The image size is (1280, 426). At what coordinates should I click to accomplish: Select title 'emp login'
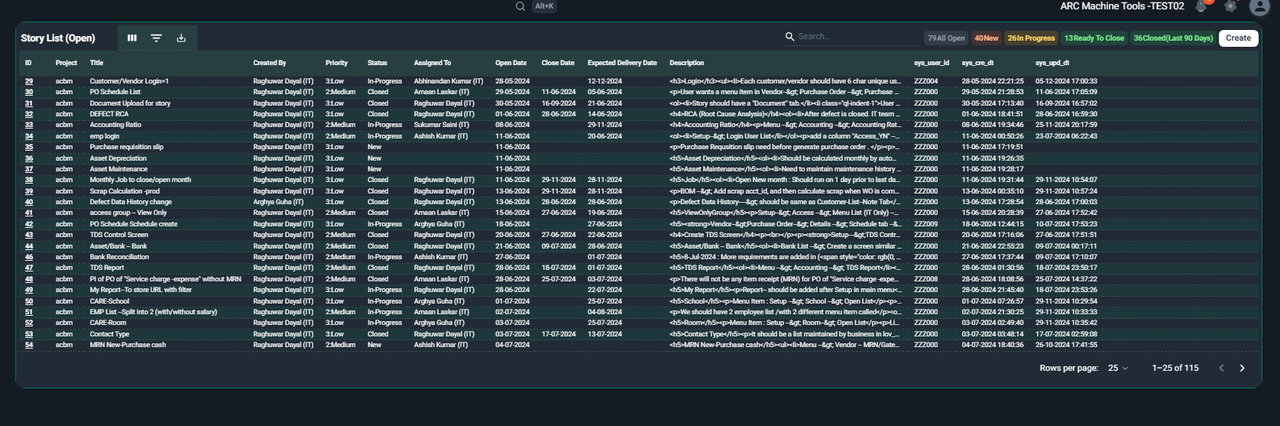tap(105, 136)
